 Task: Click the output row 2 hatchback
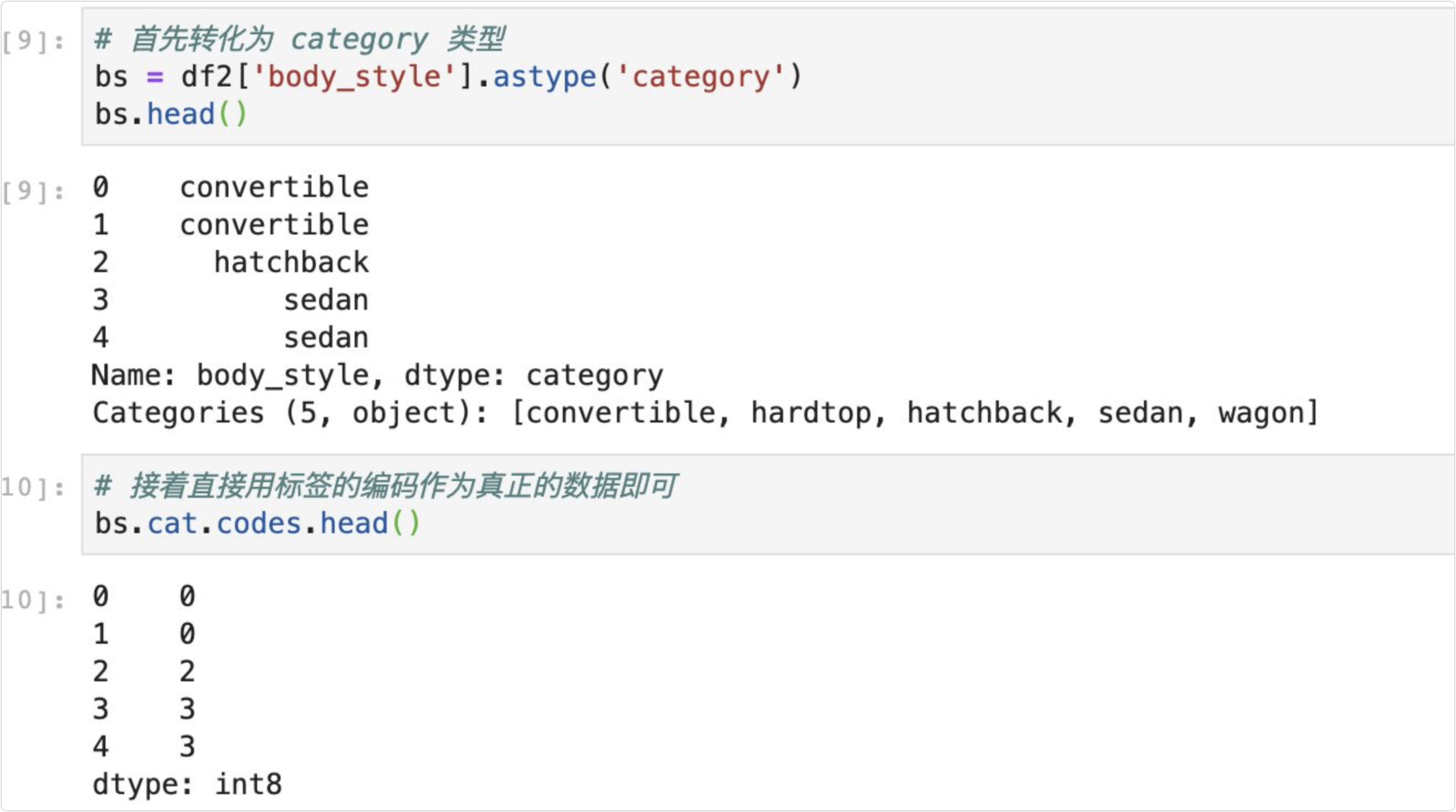tap(230, 263)
